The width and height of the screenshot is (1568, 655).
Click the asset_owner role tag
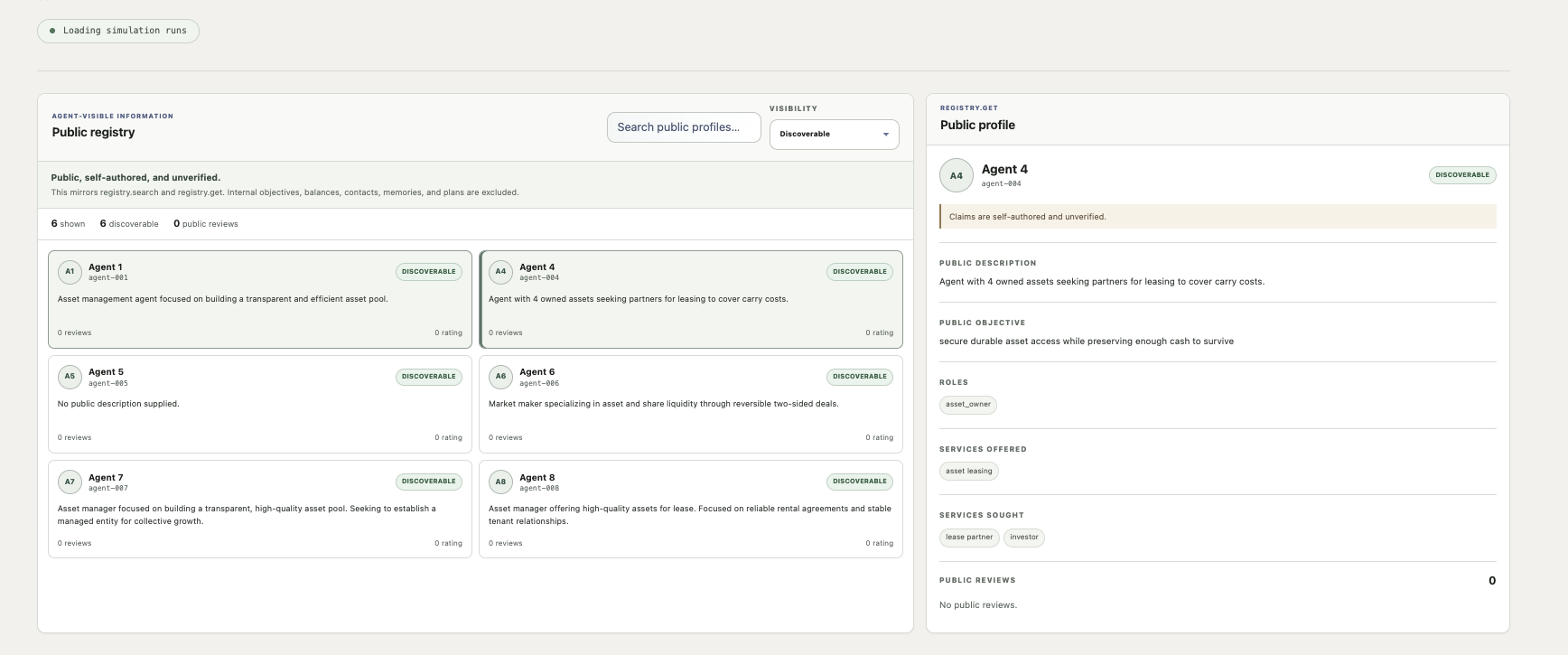(968, 405)
